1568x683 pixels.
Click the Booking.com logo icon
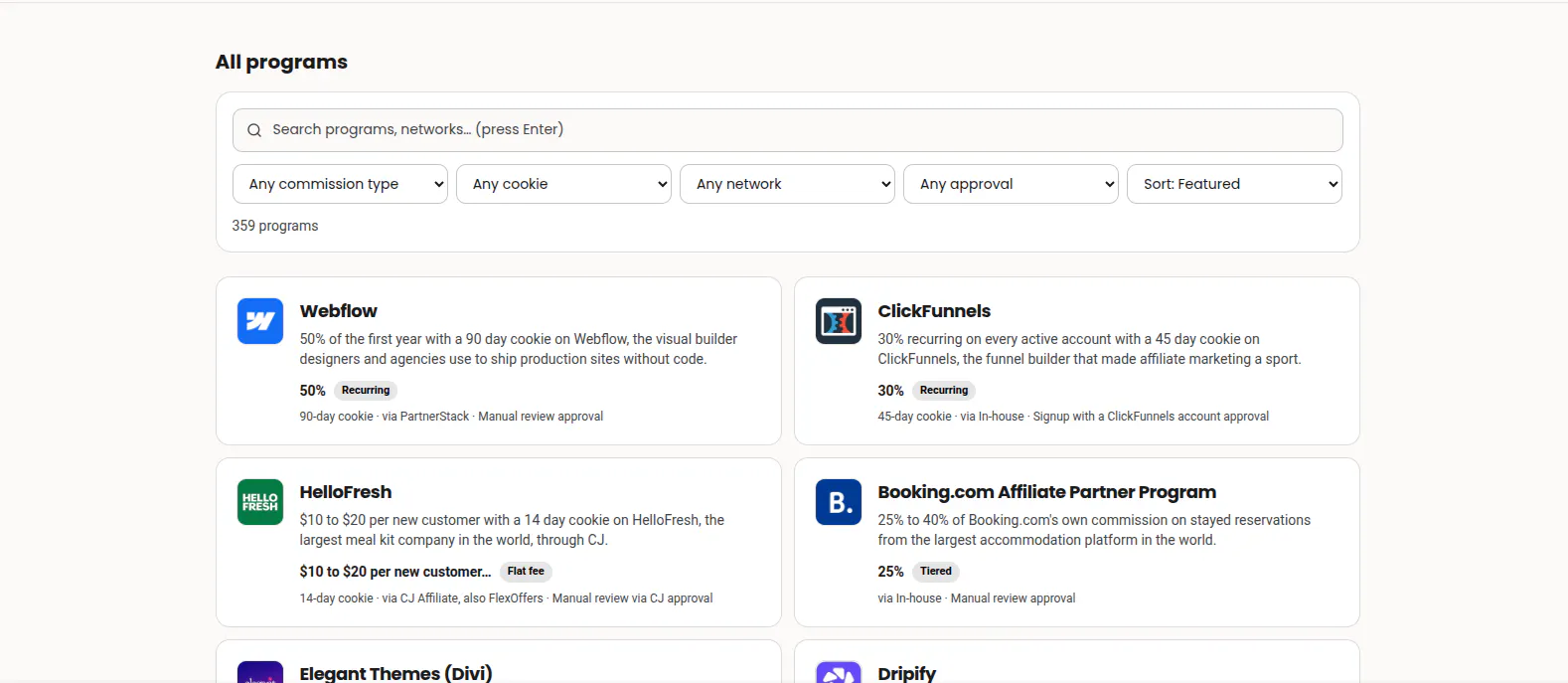(839, 502)
